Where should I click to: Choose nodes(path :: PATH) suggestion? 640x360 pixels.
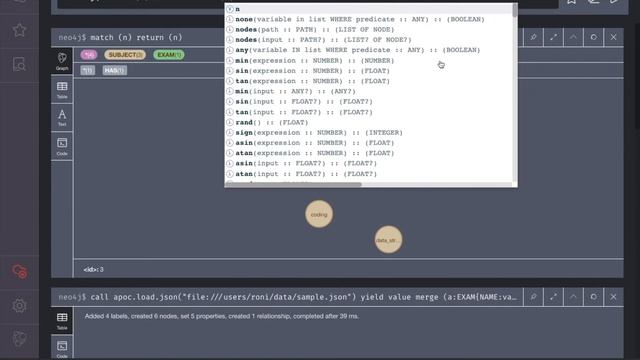[369, 29]
